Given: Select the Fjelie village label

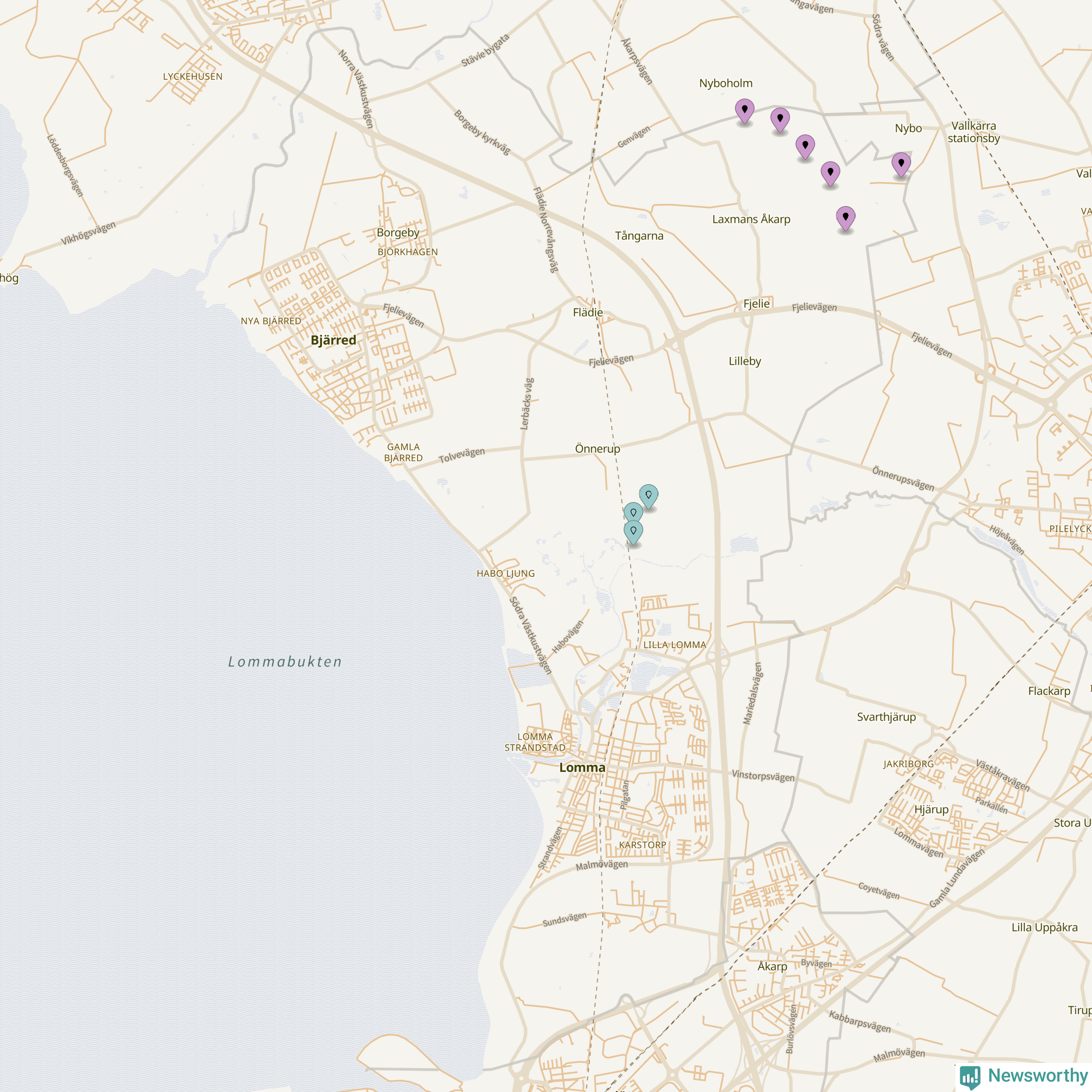Looking at the screenshot, I should tap(756, 304).
